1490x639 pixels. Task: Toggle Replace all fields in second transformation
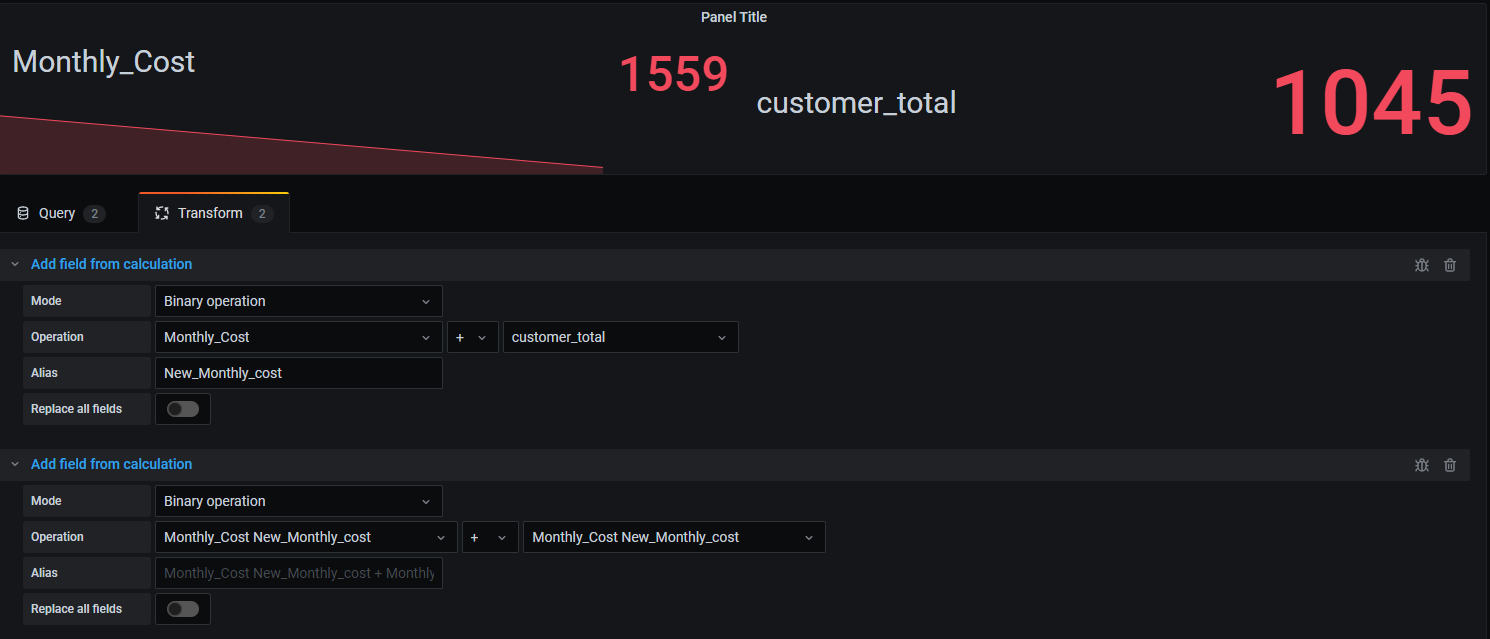[183, 609]
